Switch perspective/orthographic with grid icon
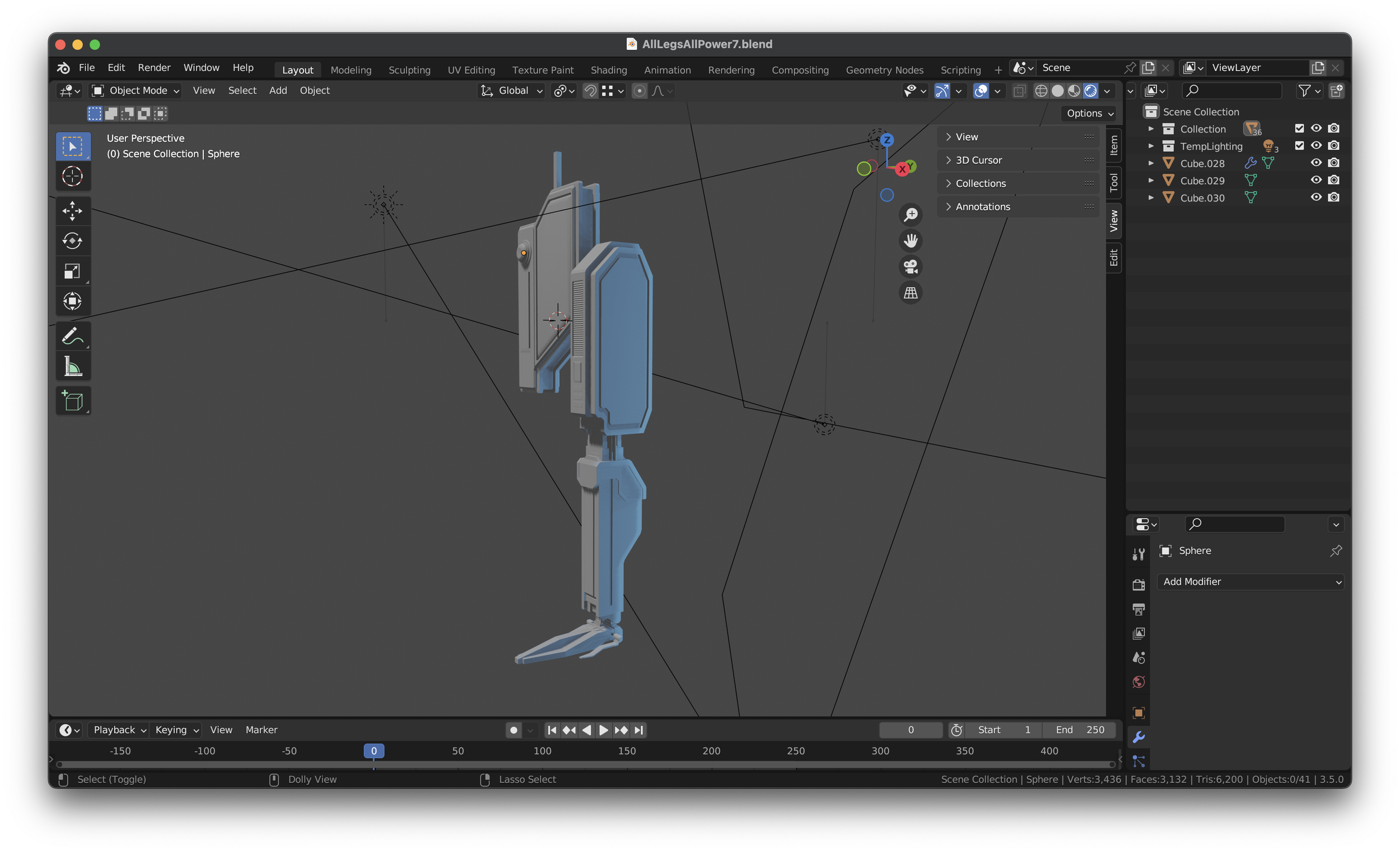Image resolution: width=1400 pixels, height=852 pixels. [911, 293]
